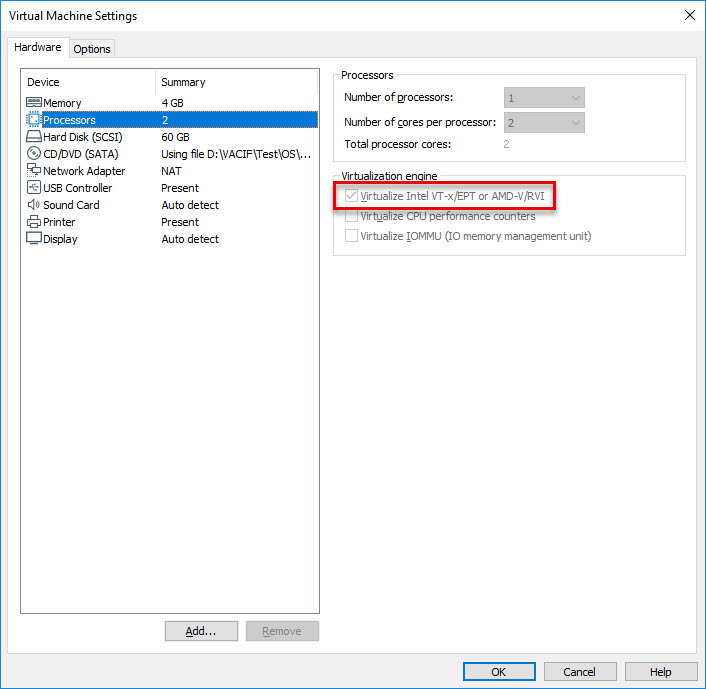Select the Sound Card row label
This screenshot has width=706, height=689.
point(71,205)
